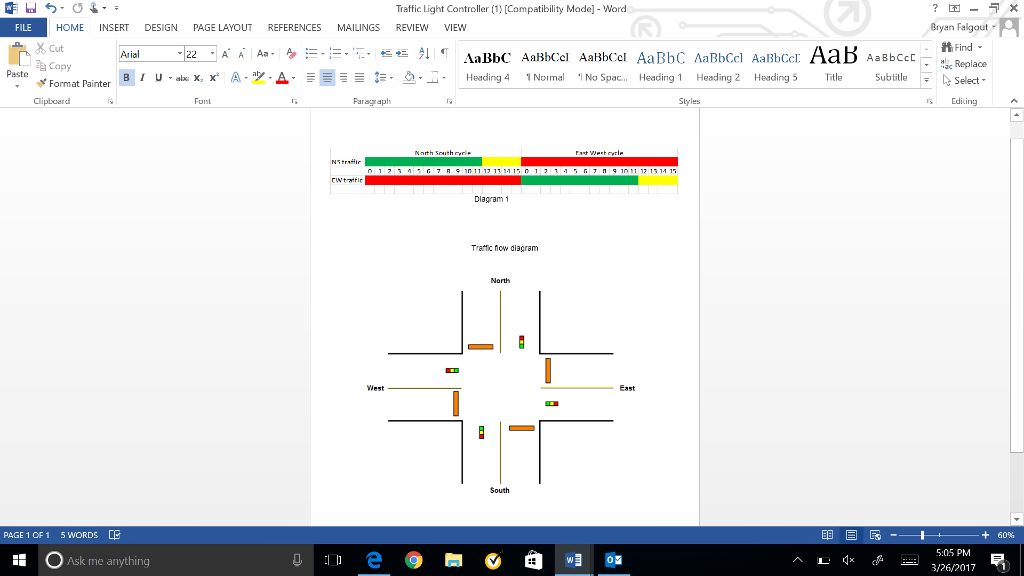
Task: Open the font size dropdown
Action: pos(212,54)
